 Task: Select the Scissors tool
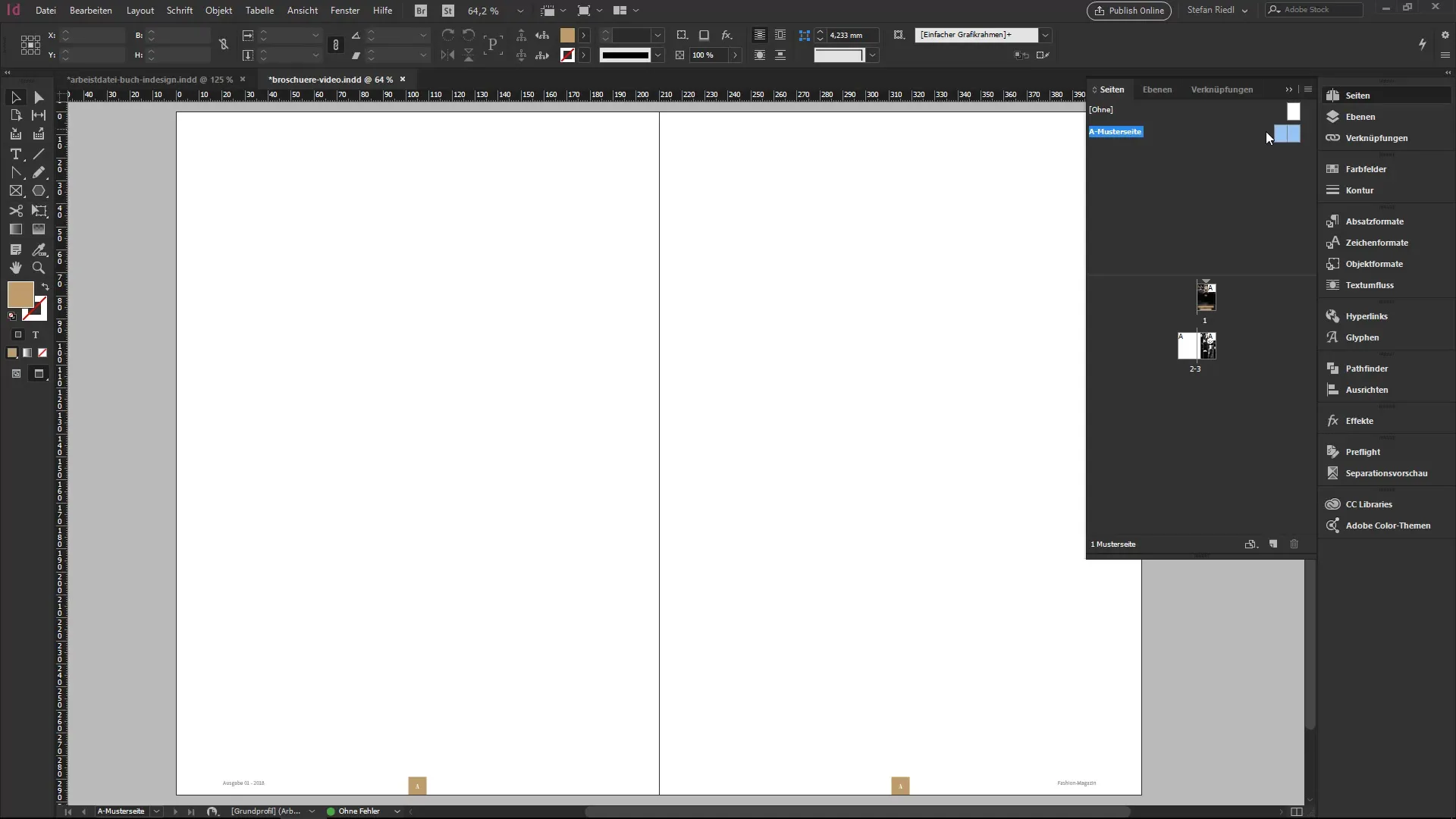click(15, 211)
